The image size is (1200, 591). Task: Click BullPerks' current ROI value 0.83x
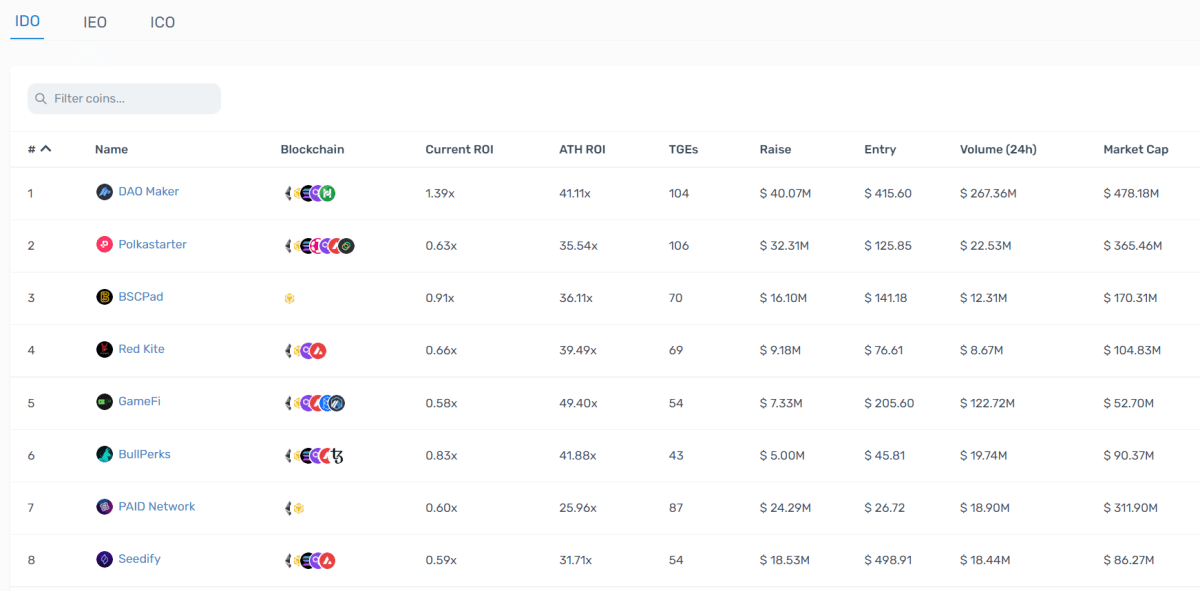441,456
